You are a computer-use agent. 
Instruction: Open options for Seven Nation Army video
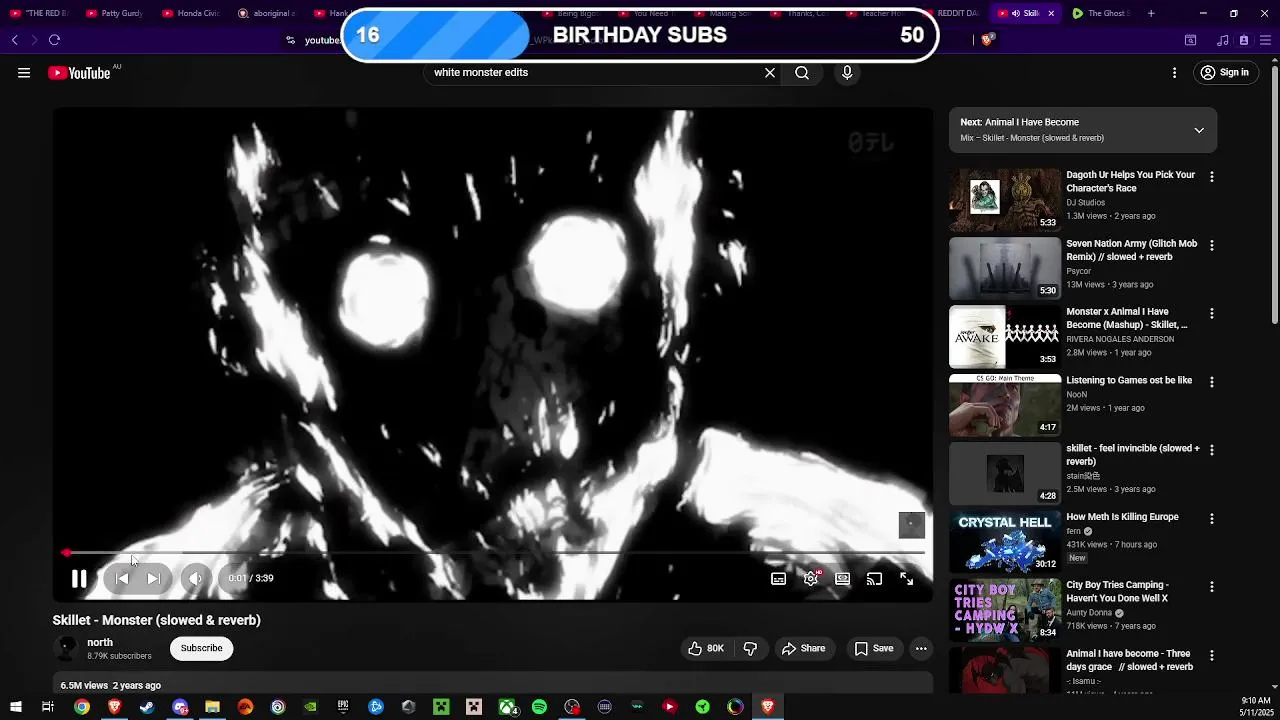click(1212, 245)
